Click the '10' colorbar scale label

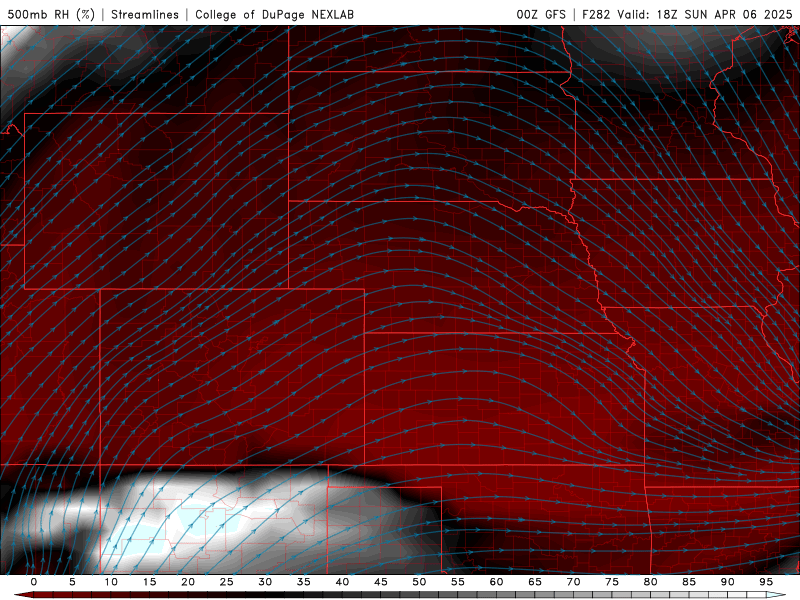[x=111, y=582]
